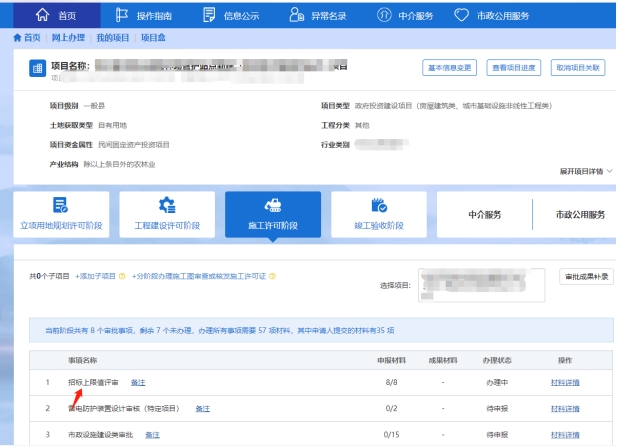Click the 办理状态 column header
Viewport: 617px width, 446px height.
[x=497, y=360]
